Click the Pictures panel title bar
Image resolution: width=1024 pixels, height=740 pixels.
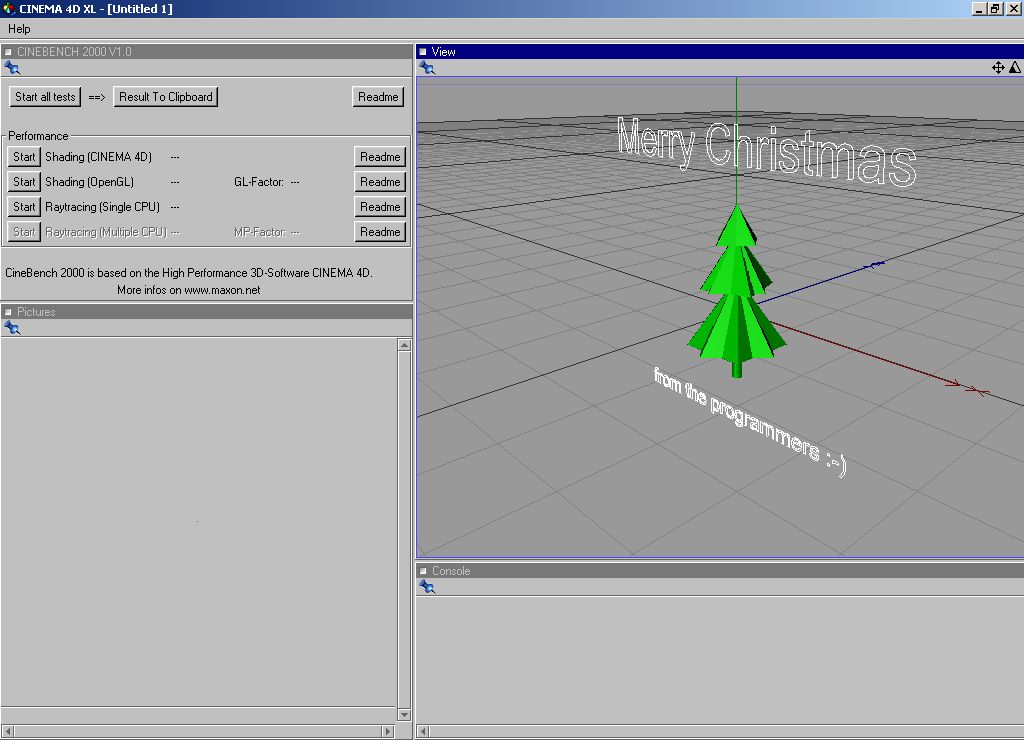click(206, 312)
